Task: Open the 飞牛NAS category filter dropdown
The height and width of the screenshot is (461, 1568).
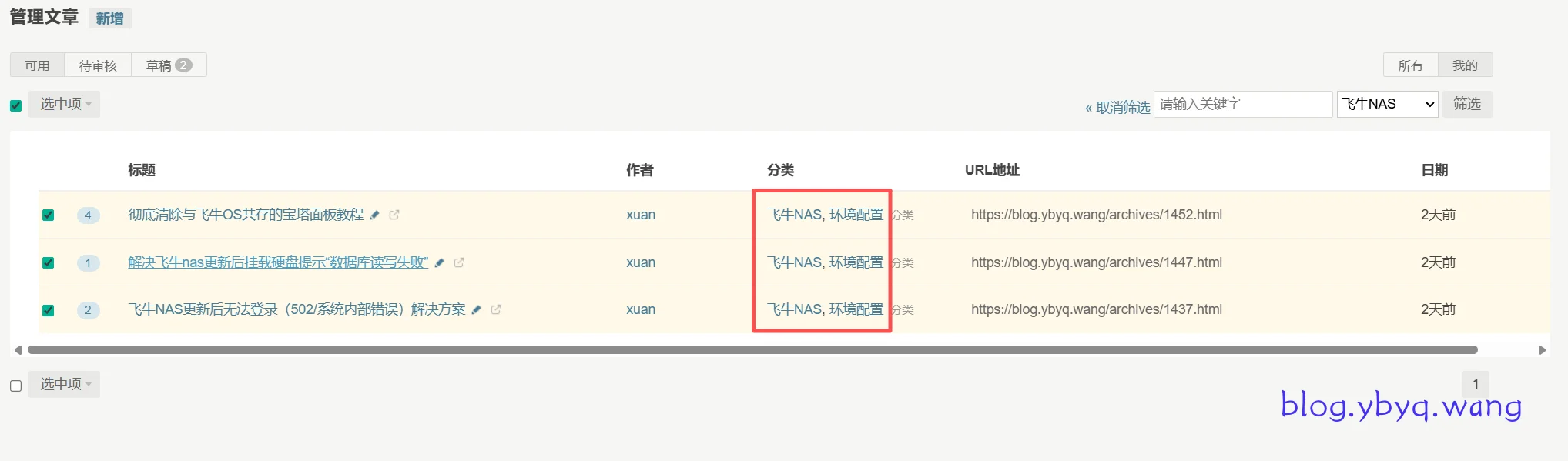Action: (1388, 104)
